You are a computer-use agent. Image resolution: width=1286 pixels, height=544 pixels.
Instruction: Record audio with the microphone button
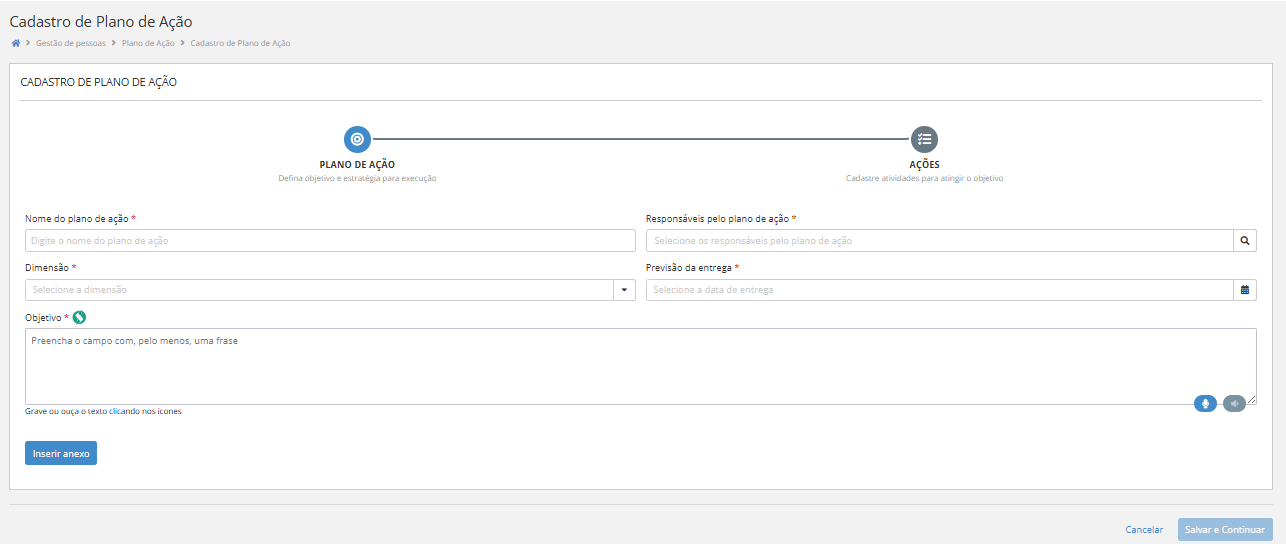click(x=1205, y=404)
